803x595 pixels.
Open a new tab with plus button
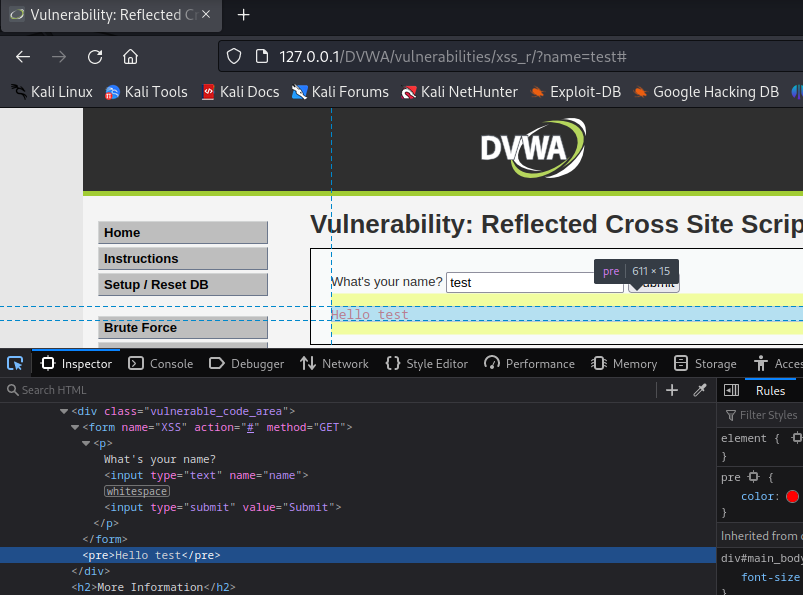coord(244,15)
